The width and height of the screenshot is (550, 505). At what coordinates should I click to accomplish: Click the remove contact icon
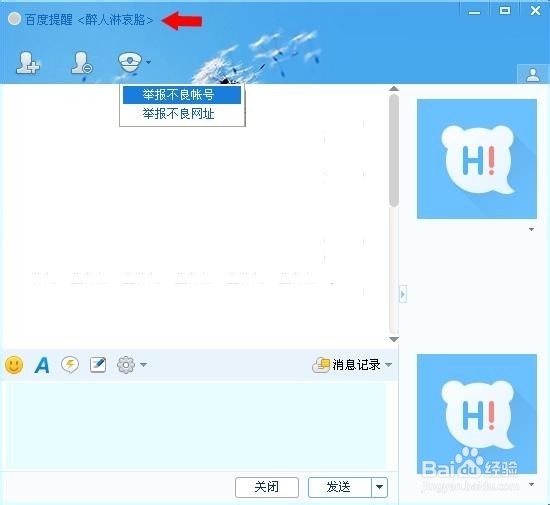click(x=81, y=63)
